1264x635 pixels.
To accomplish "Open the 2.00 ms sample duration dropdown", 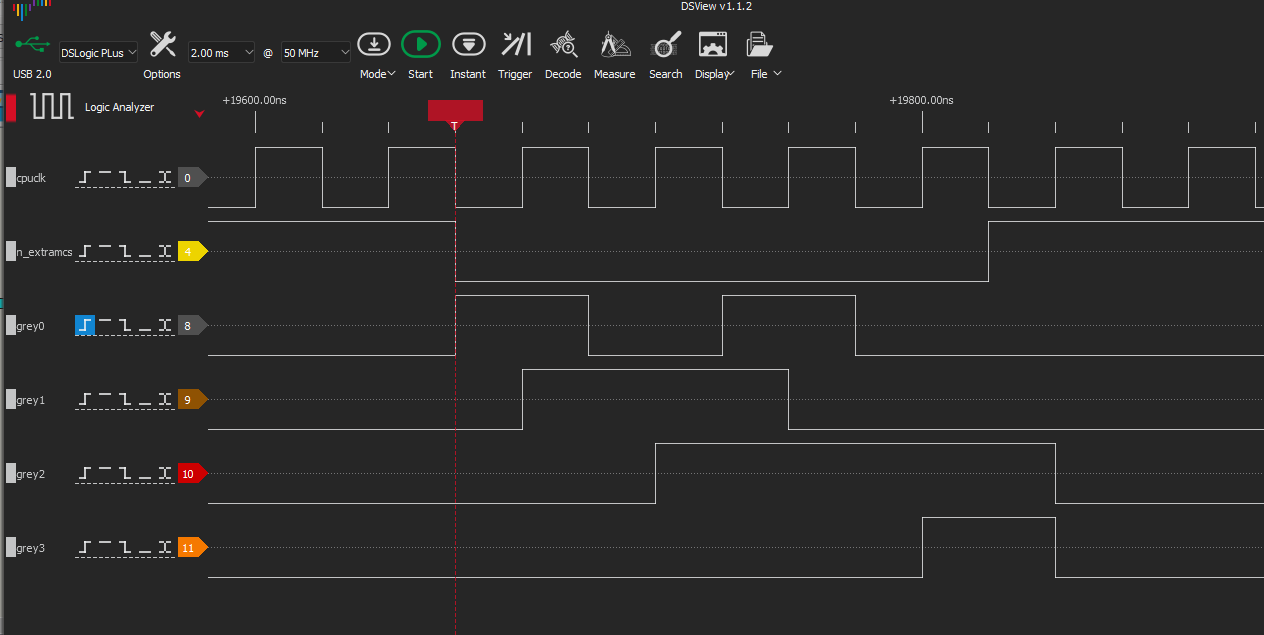I will (221, 53).
